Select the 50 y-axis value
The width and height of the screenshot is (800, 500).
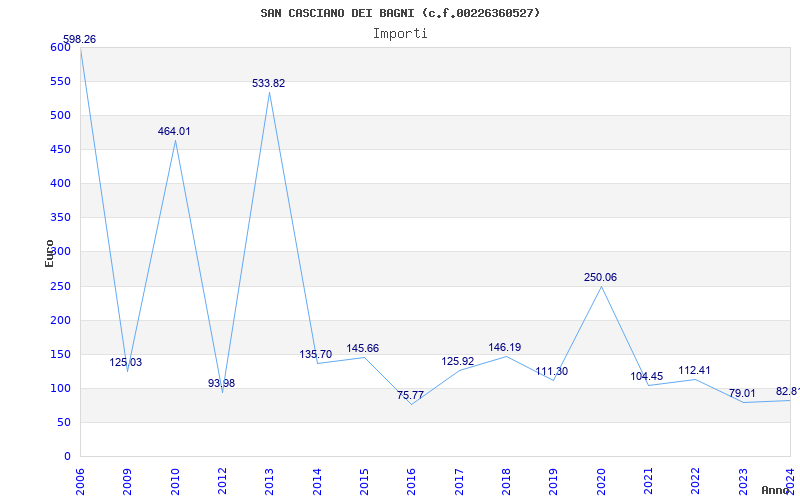[x=63, y=422]
